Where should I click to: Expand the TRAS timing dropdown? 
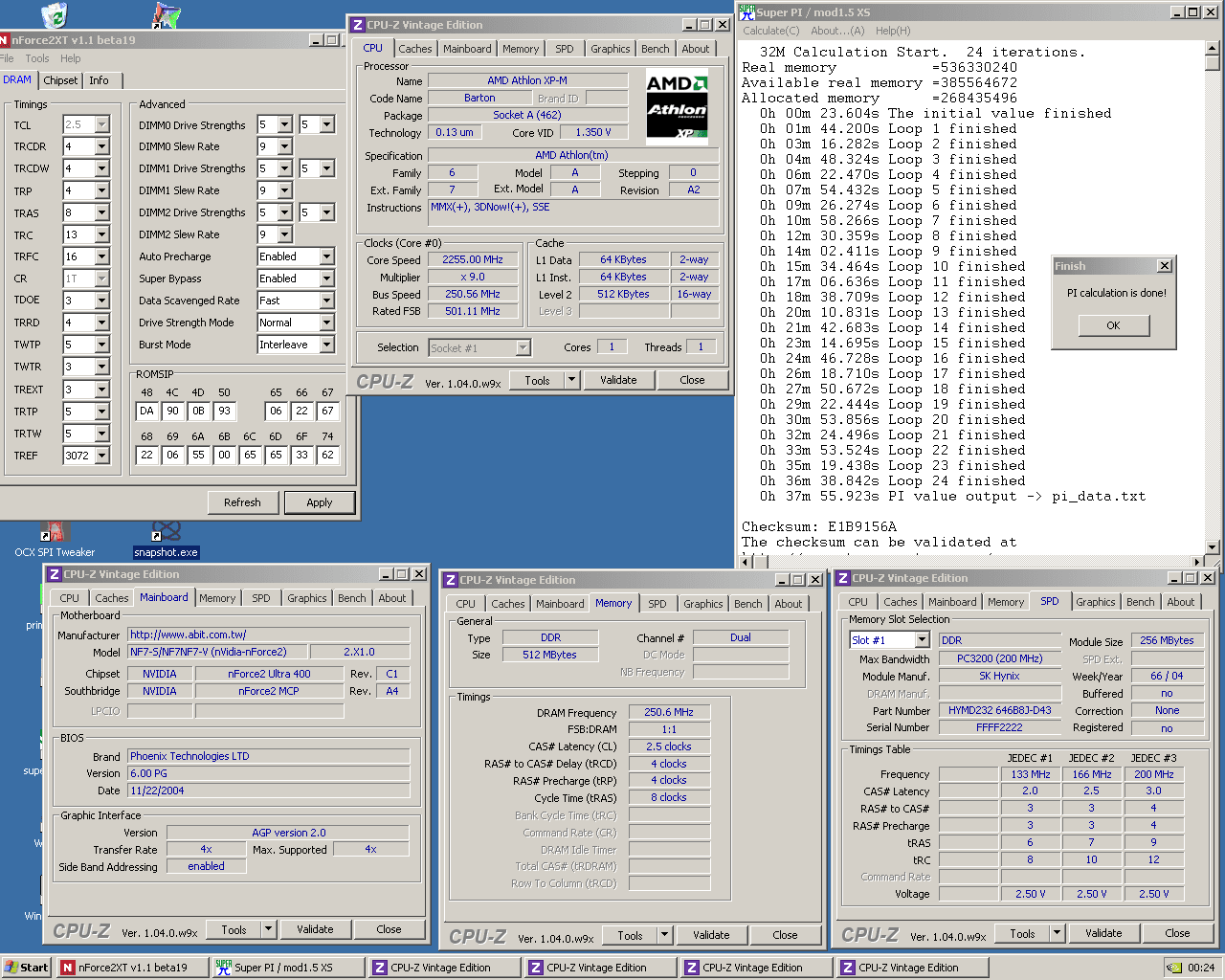coord(101,212)
